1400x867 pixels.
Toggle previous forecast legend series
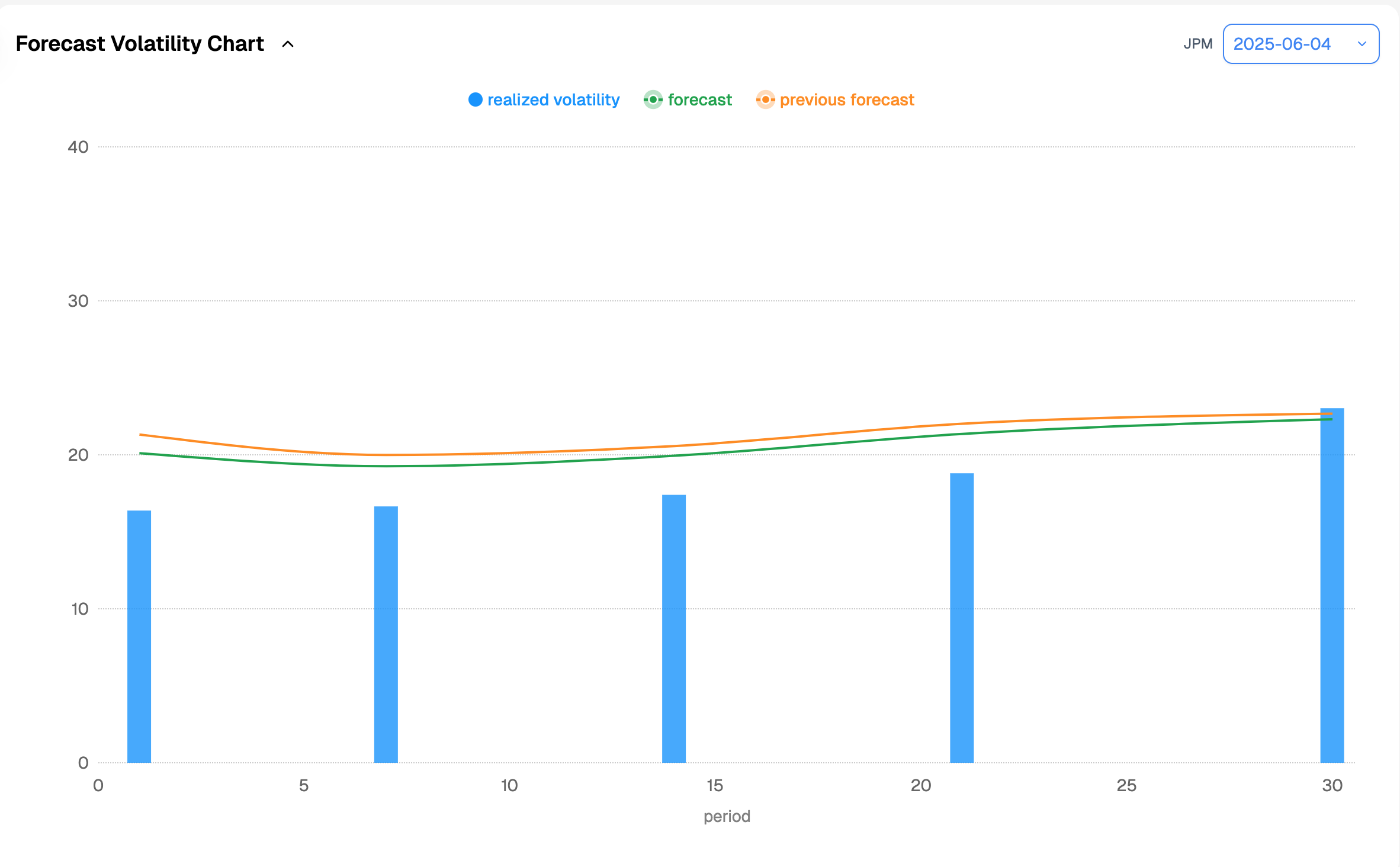(x=846, y=99)
